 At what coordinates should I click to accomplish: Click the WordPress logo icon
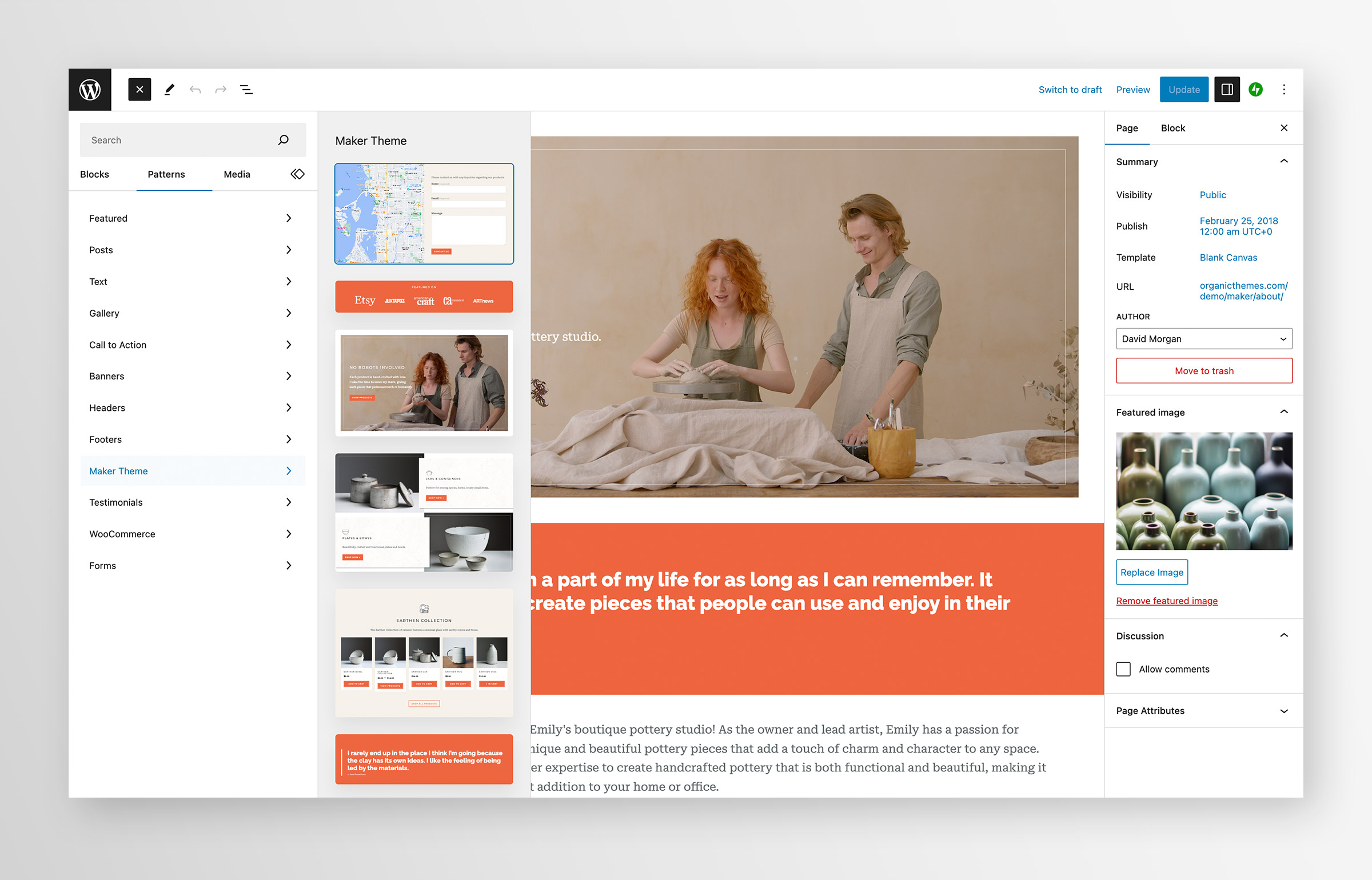(x=90, y=90)
